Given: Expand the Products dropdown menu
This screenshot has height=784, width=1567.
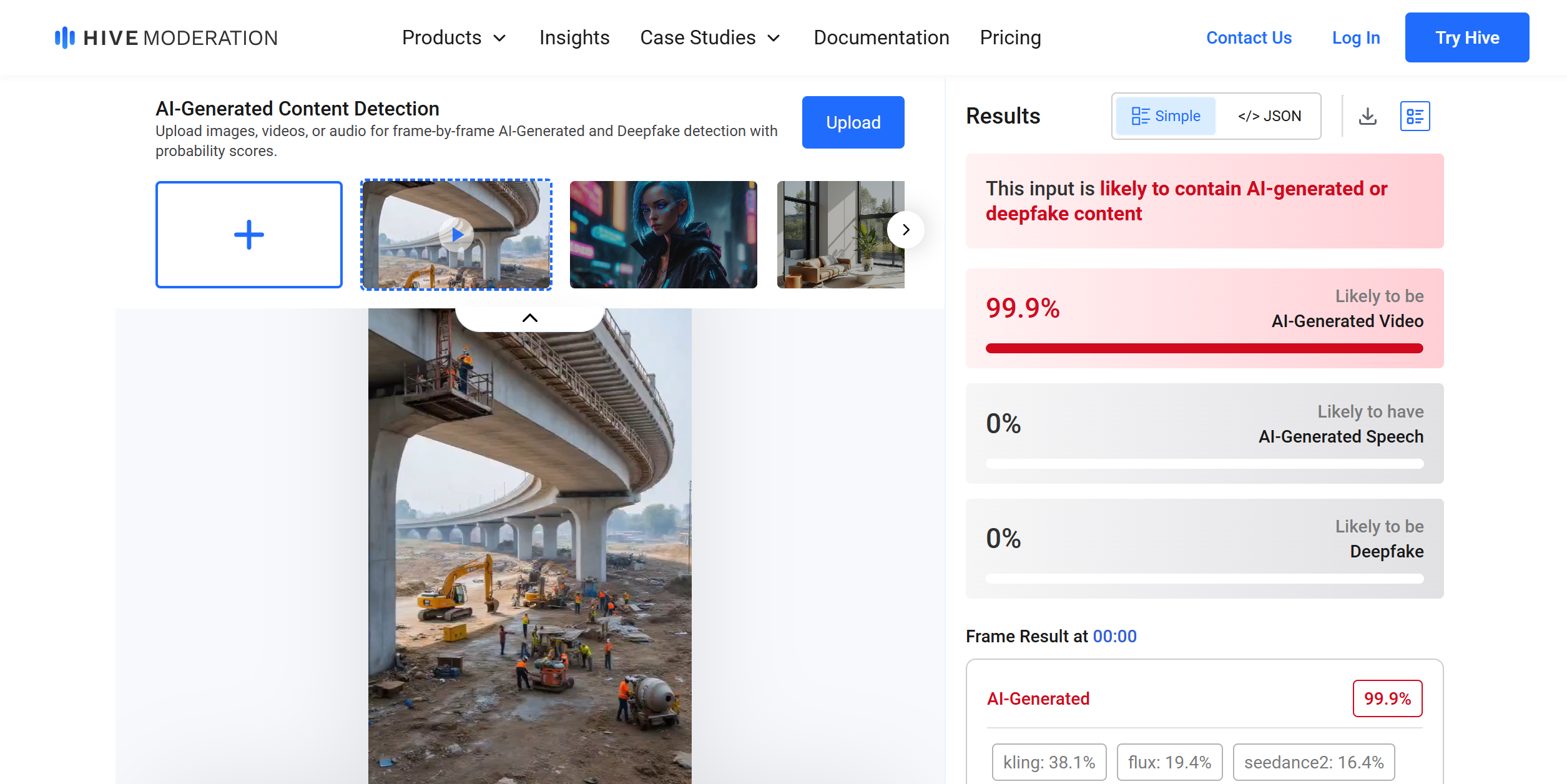Looking at the screenshot, I should (454, 37).
